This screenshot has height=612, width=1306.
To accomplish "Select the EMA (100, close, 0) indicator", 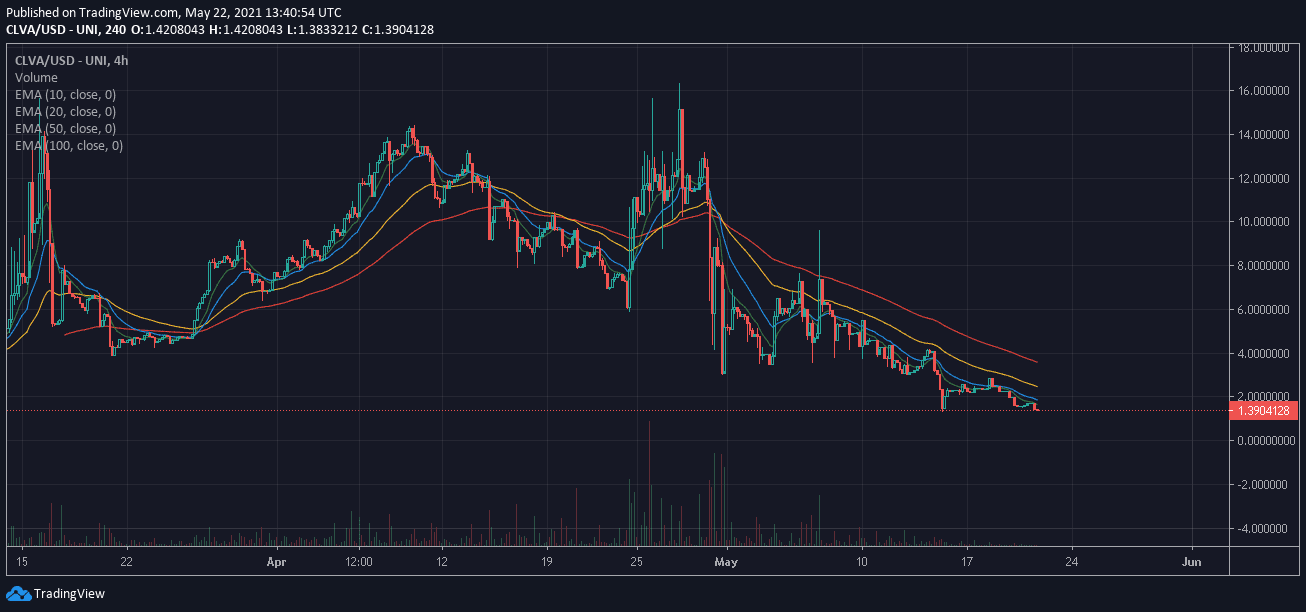I will tap(68, 146).
